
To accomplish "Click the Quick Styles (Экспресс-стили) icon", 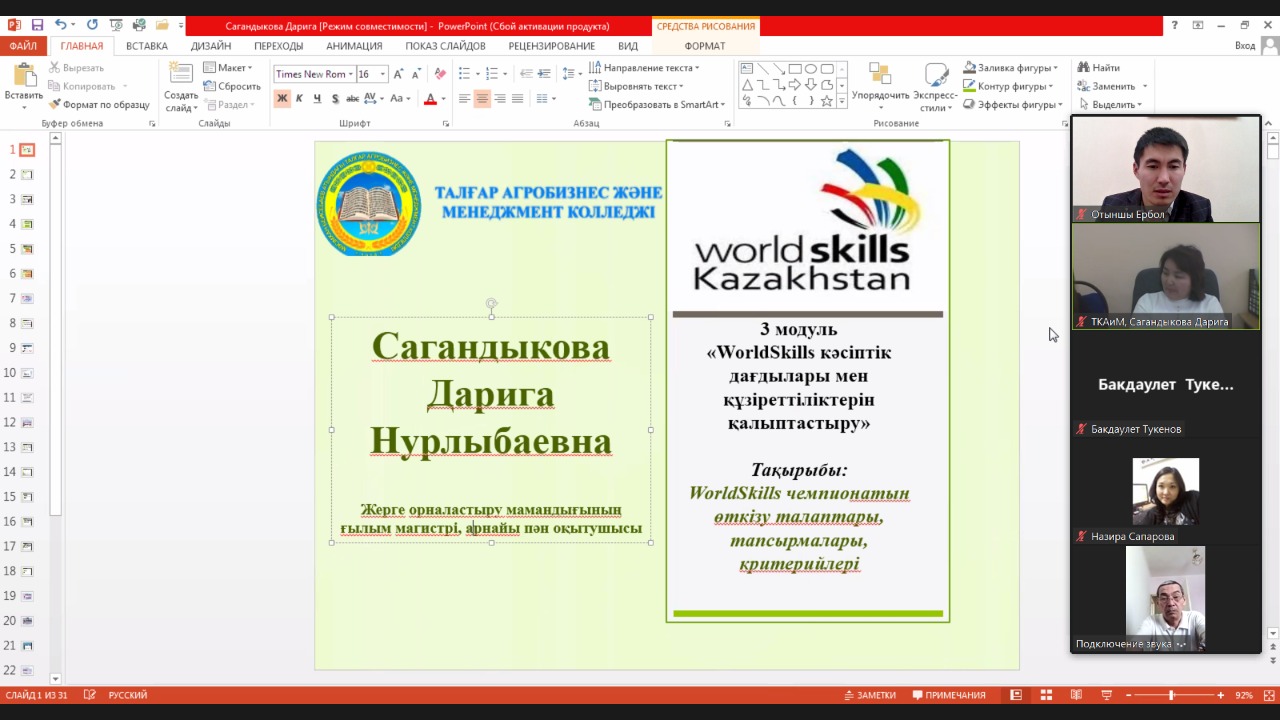I will pyautogui.click(x=936, y=76).
